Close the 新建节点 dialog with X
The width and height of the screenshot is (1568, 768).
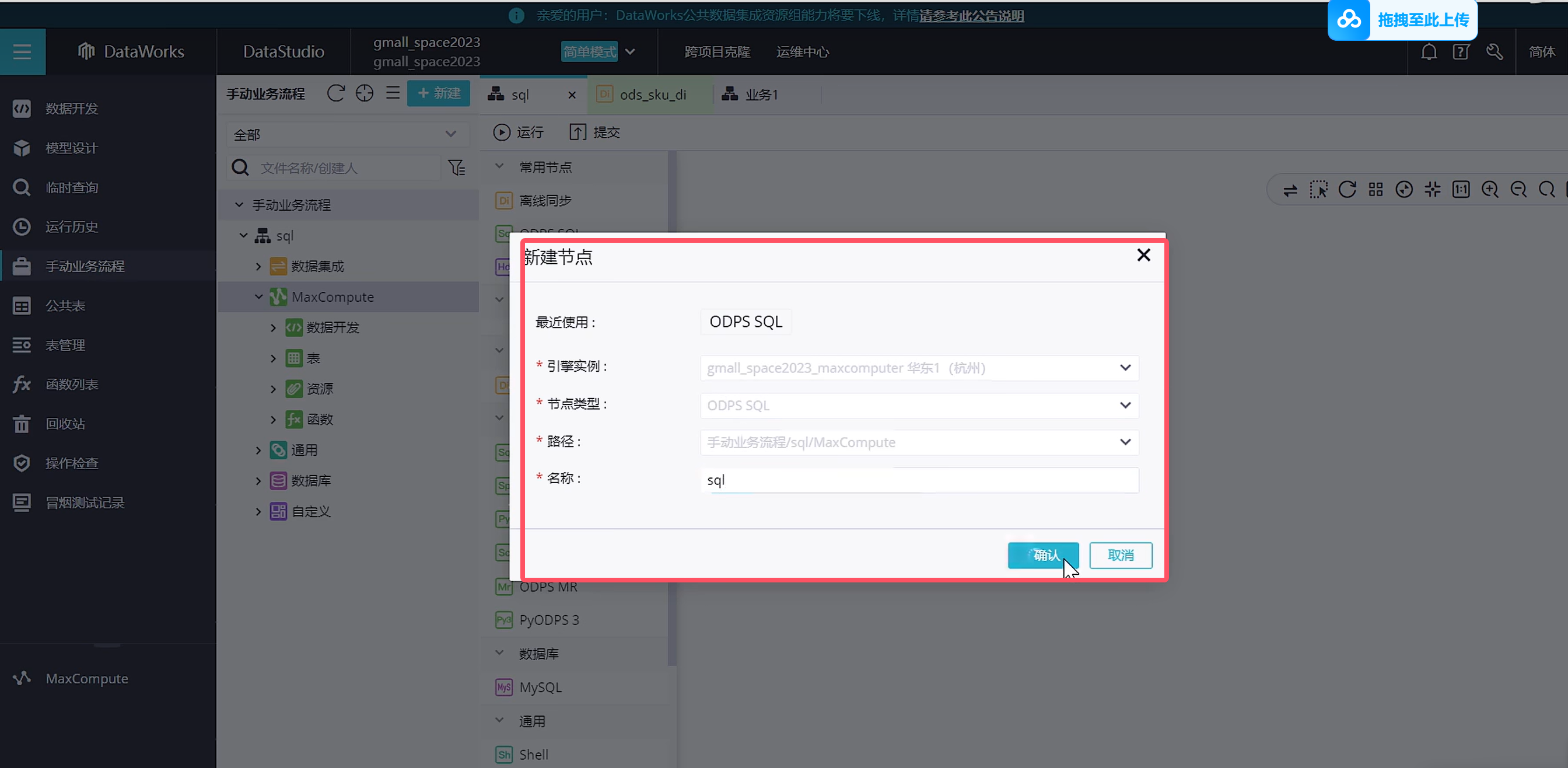(1143, 255)
